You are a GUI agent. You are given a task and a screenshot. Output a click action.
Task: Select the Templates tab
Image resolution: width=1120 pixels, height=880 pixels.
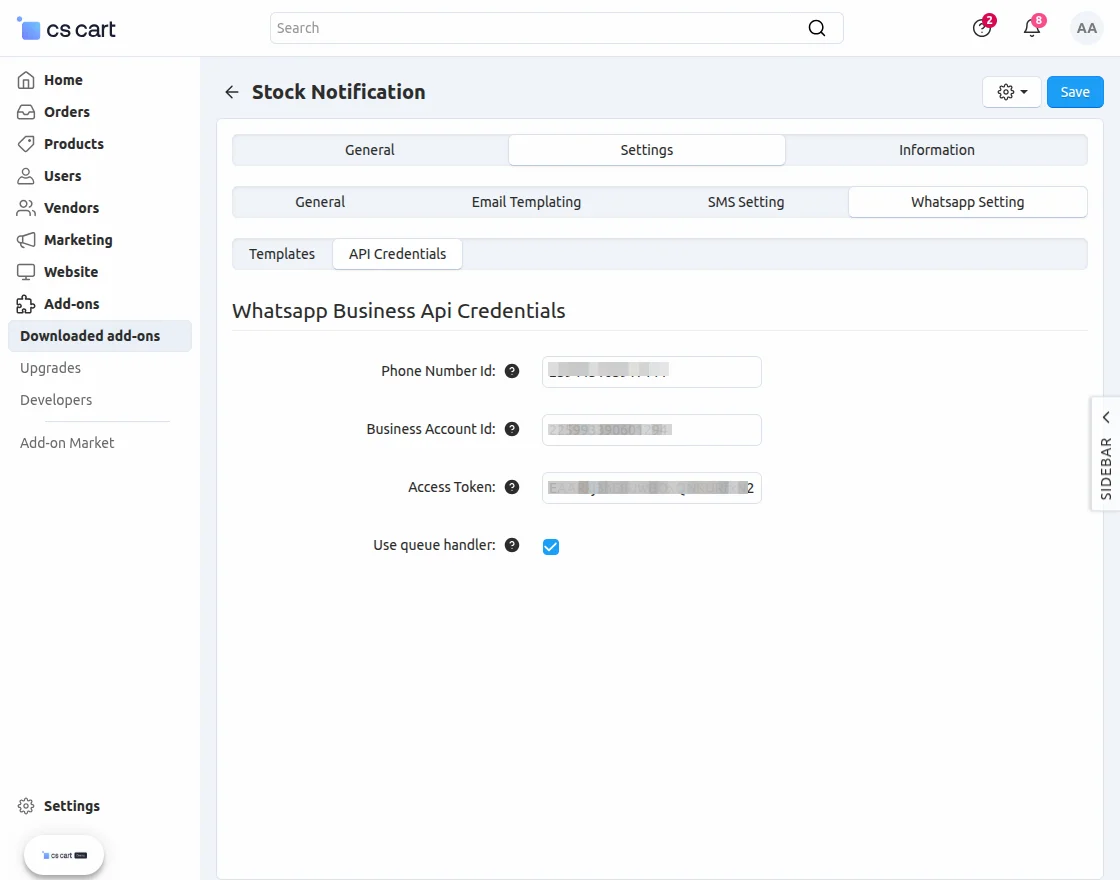click(282, 253)
